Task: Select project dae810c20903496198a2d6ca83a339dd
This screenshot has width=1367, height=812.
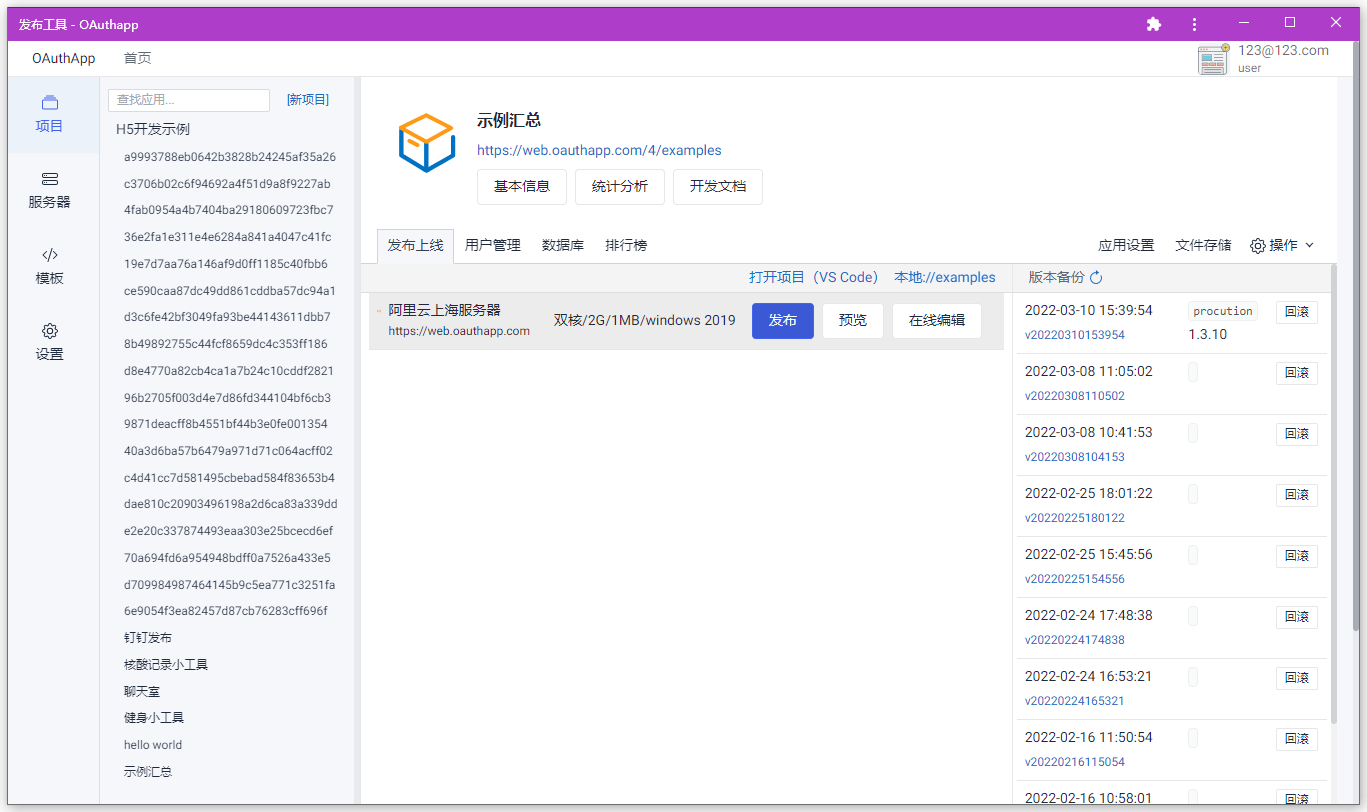Action: pos(231,504)
